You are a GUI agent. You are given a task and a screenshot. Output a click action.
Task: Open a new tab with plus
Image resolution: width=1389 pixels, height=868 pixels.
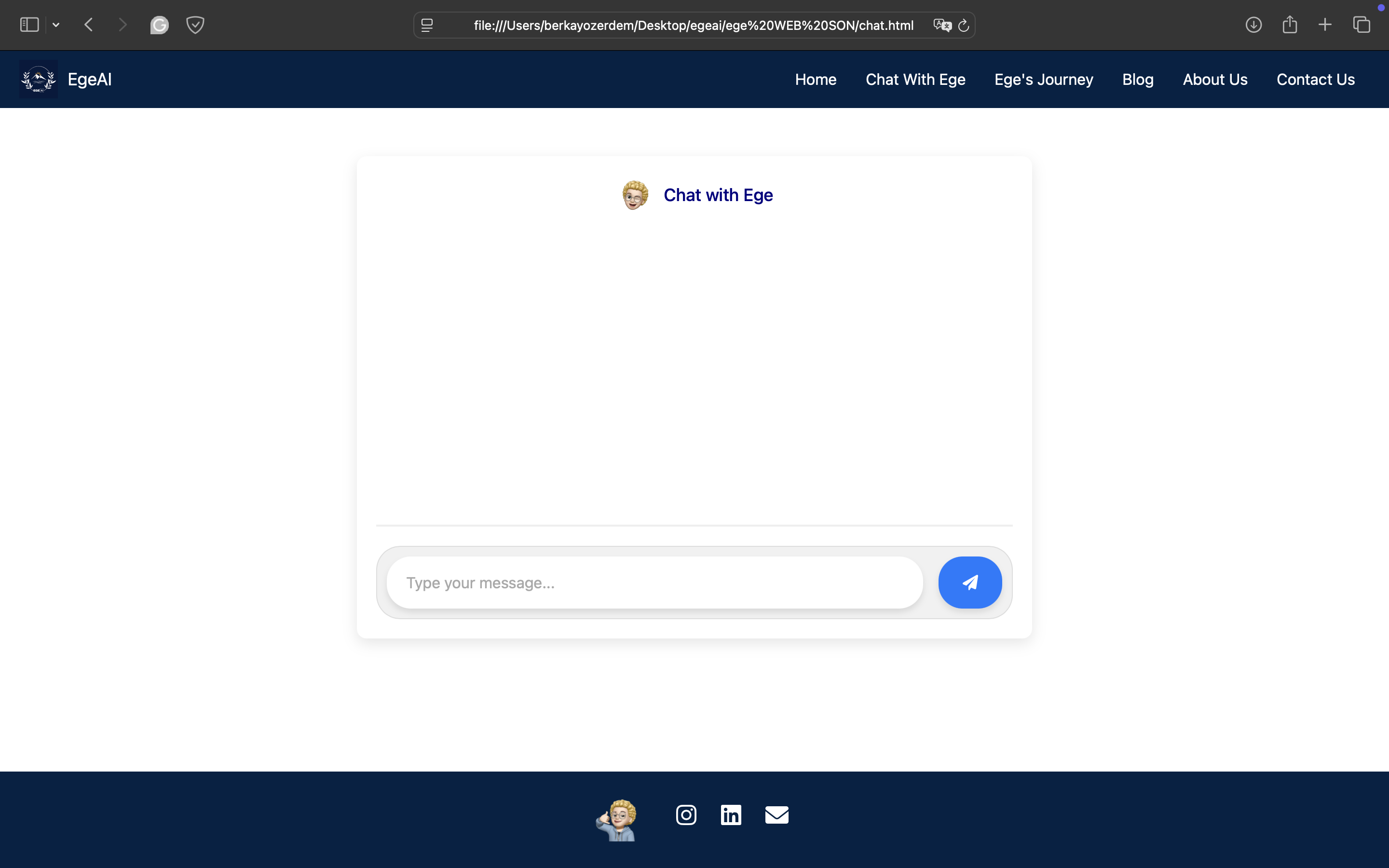1325,25
